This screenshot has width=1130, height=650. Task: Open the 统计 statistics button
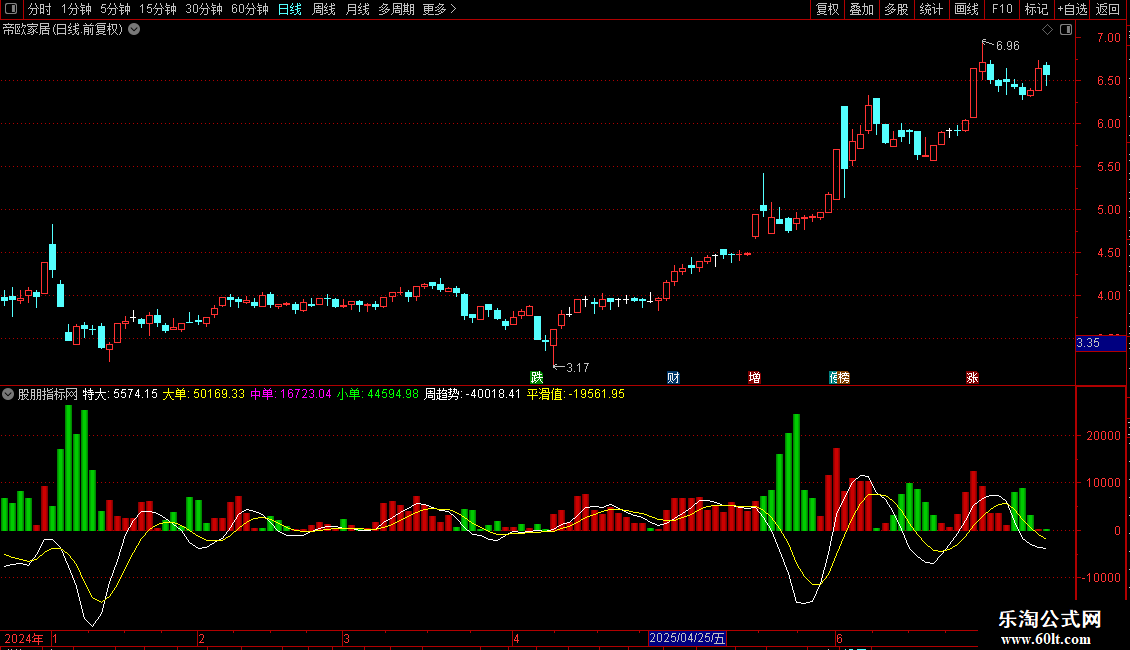point(931,9)
